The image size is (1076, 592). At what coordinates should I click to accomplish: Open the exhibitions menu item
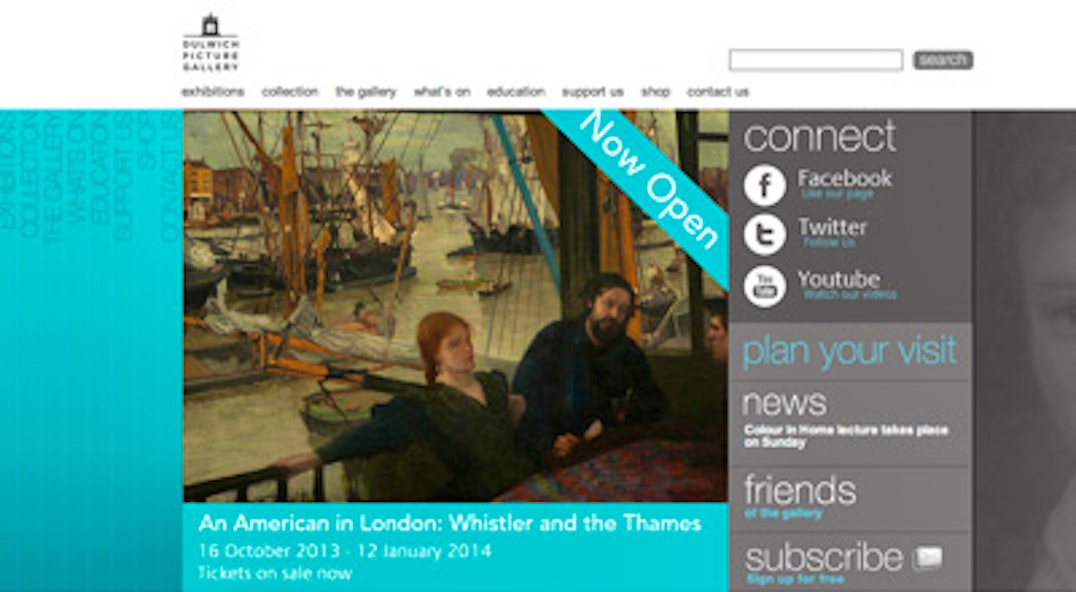(213, 92)
